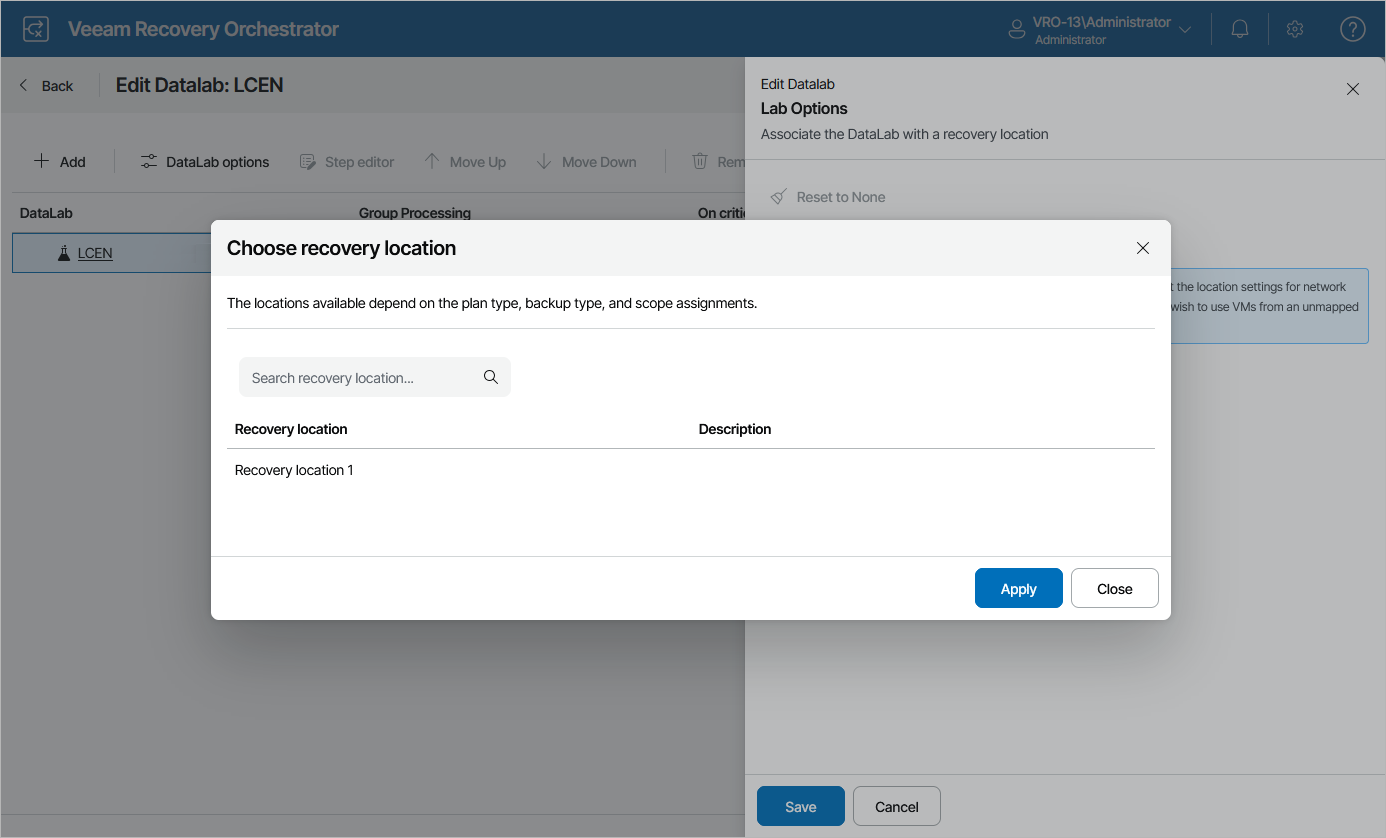The height and width of the screenshot is (838, 1386).
Task: Open DataLab options from toolbar
Action: [x=205, y=162]
